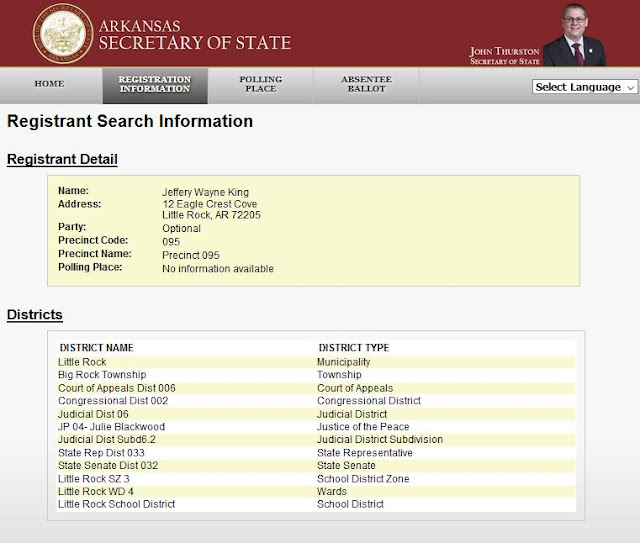
Task: Click the Arkansas Secretary of State title
Action: pyautogui.click(x=195, y=35)
